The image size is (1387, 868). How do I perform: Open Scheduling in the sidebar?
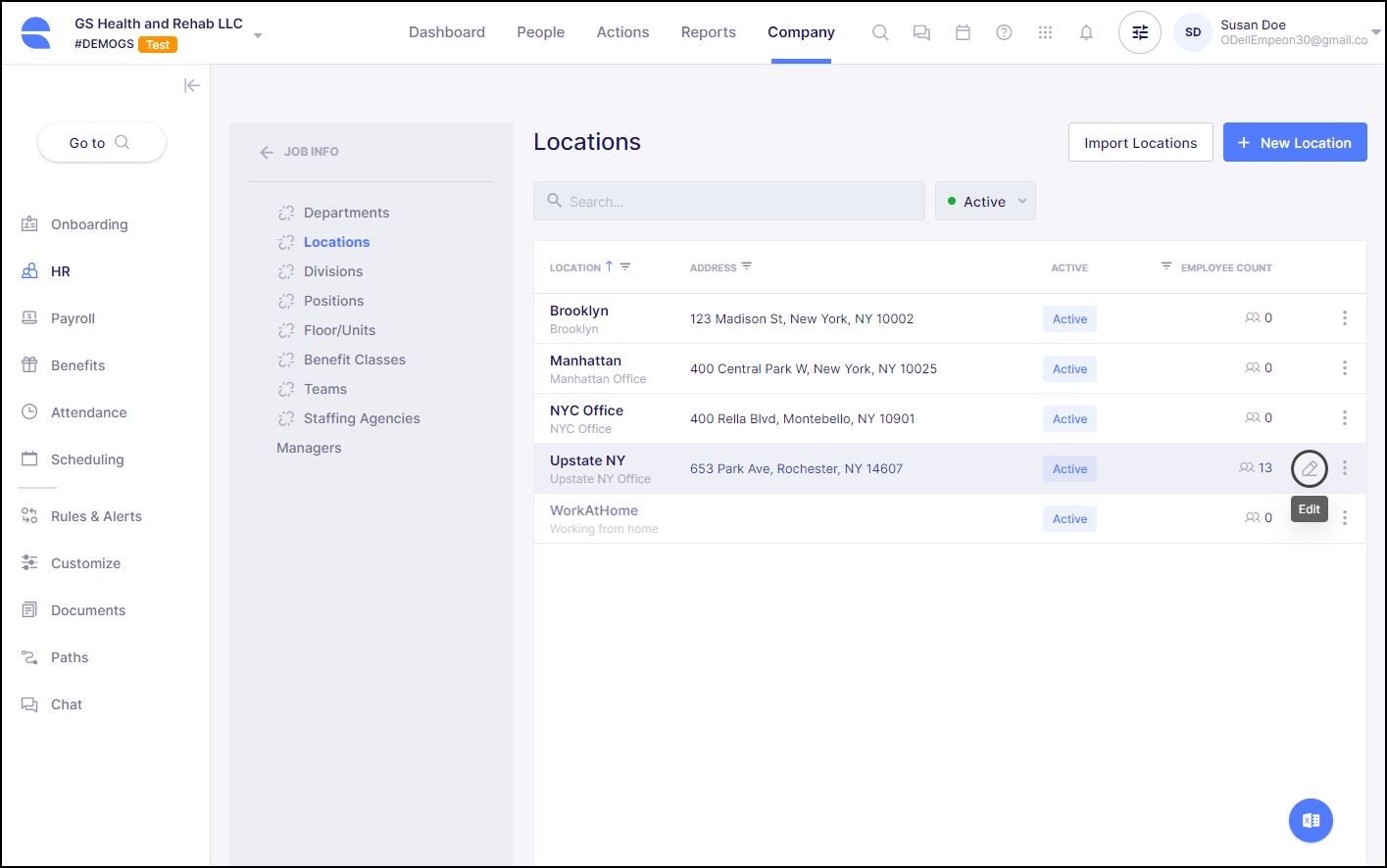73,459
